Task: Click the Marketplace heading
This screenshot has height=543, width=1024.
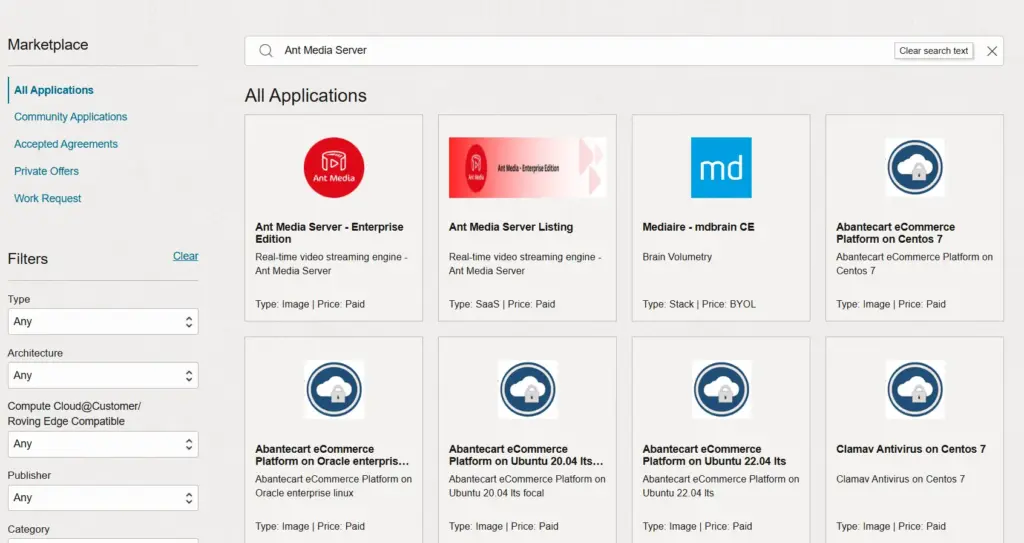Action: click(48, 44)
